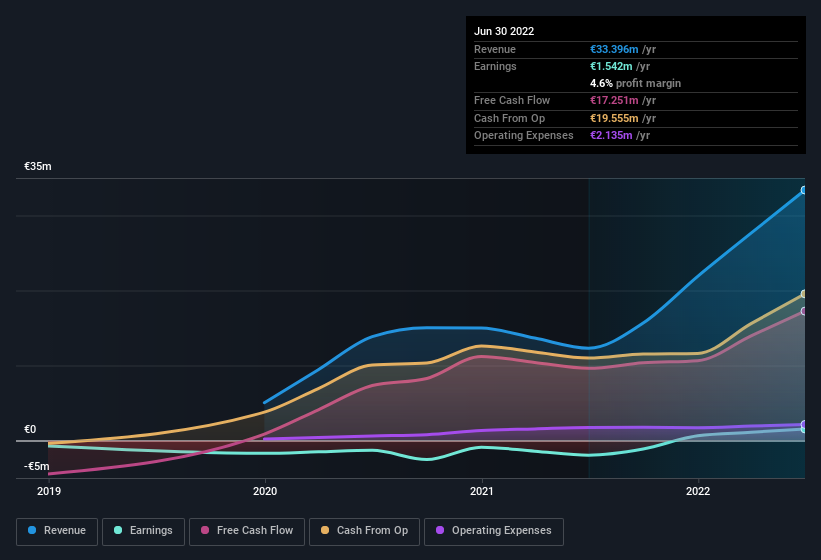Viewport: 821px width, 560px height.
Task: Click the €33.396m revenue value
Action: point(614,49)
